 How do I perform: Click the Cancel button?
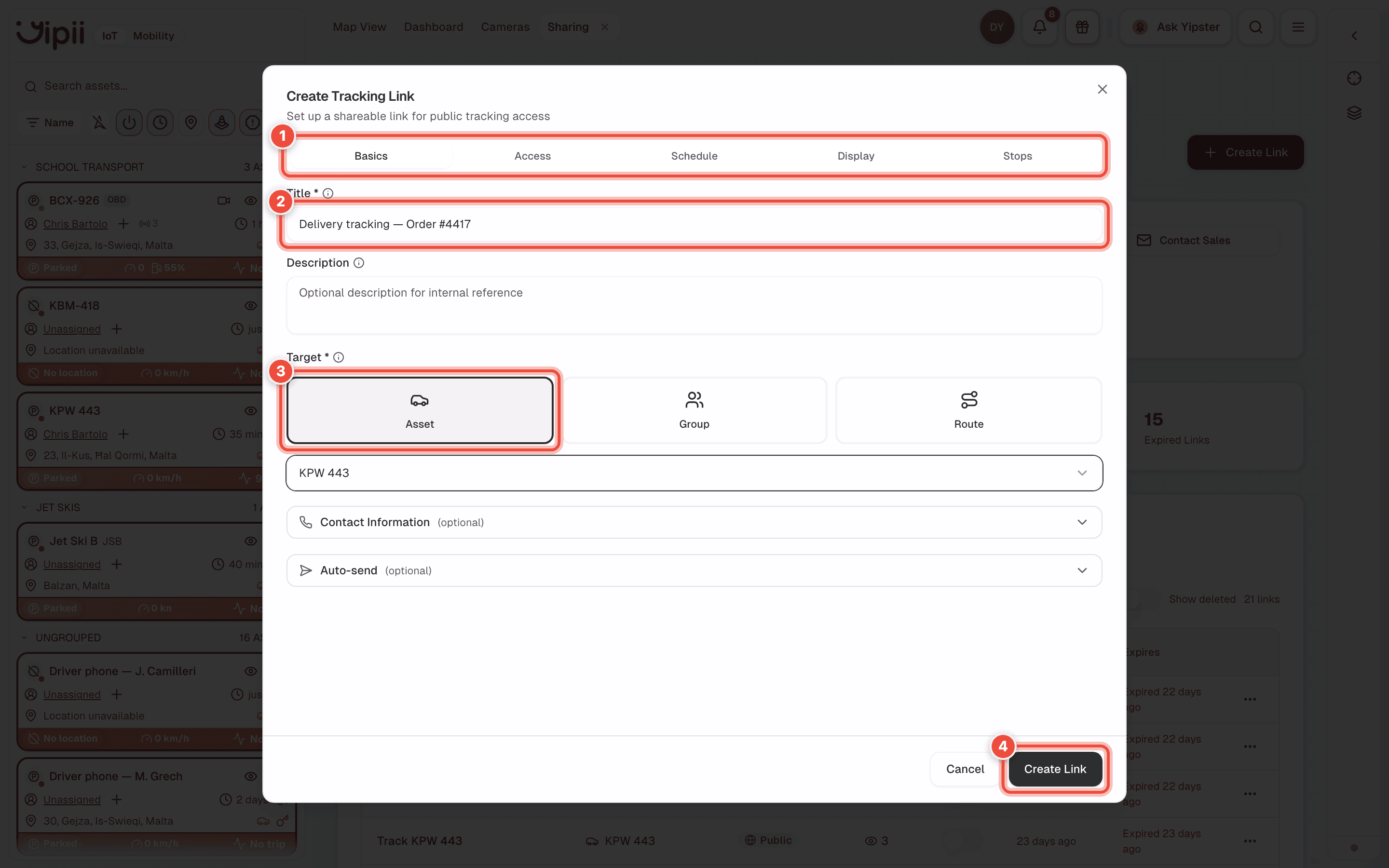click(x=965, y=769)
